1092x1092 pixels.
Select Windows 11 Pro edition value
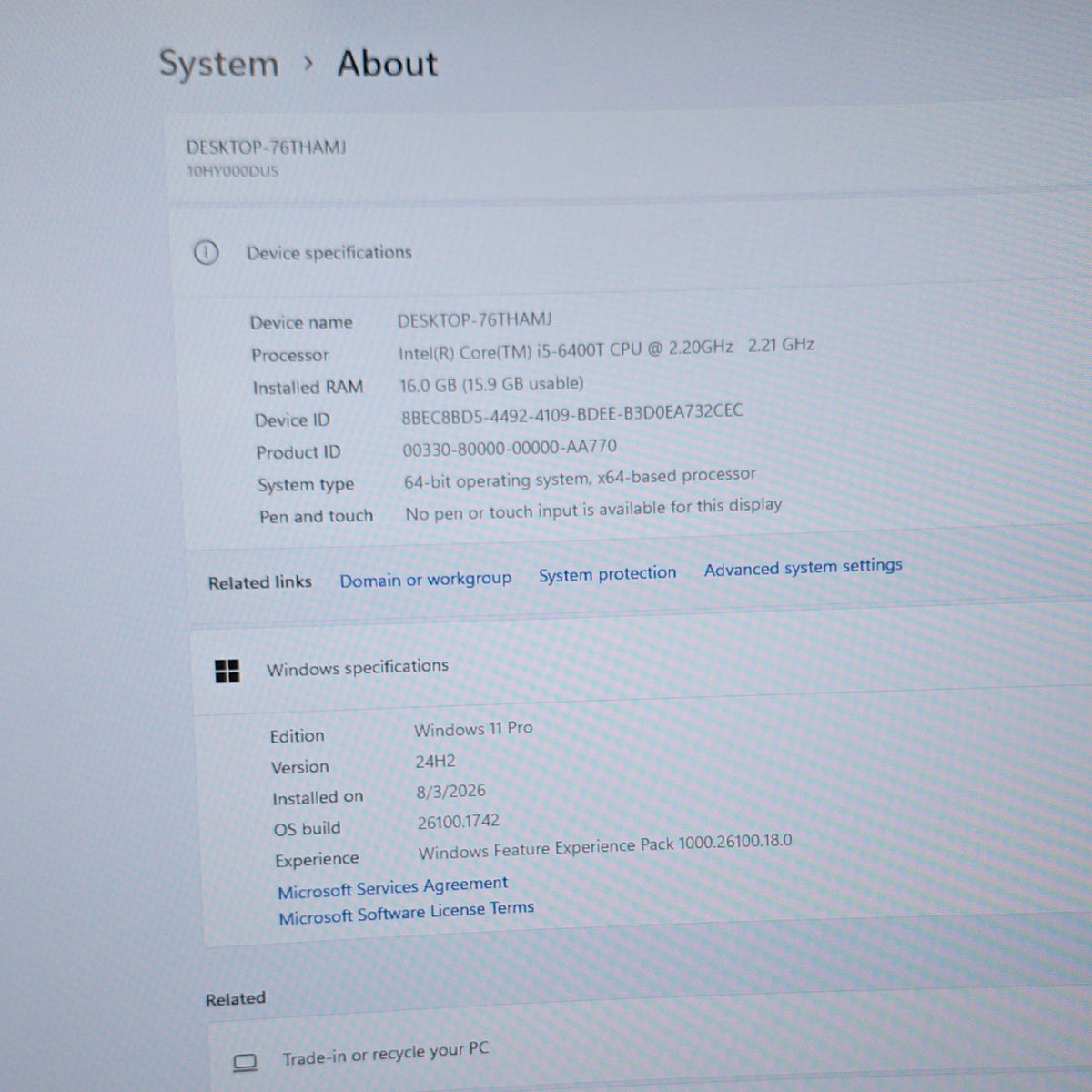pyautogui.click(x=473, y=729)
